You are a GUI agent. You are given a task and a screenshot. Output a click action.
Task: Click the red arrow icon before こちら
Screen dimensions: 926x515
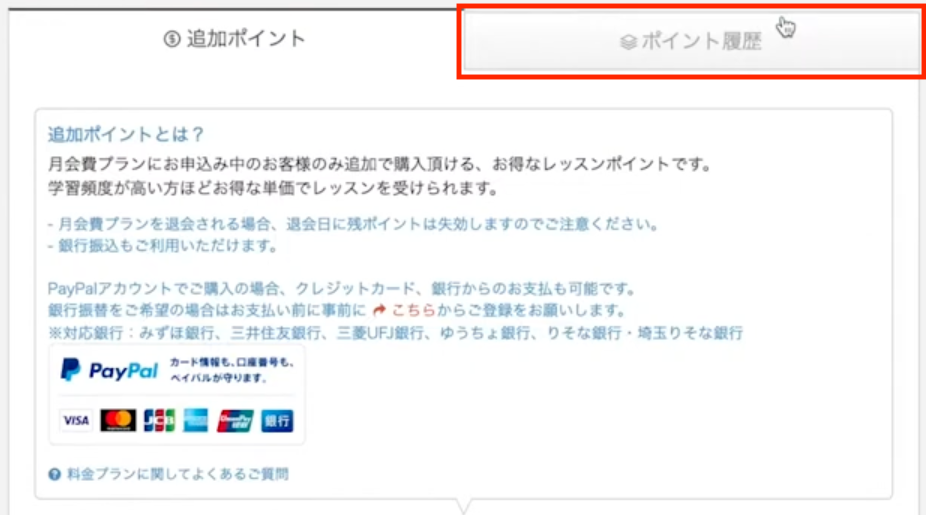(380, 310)
